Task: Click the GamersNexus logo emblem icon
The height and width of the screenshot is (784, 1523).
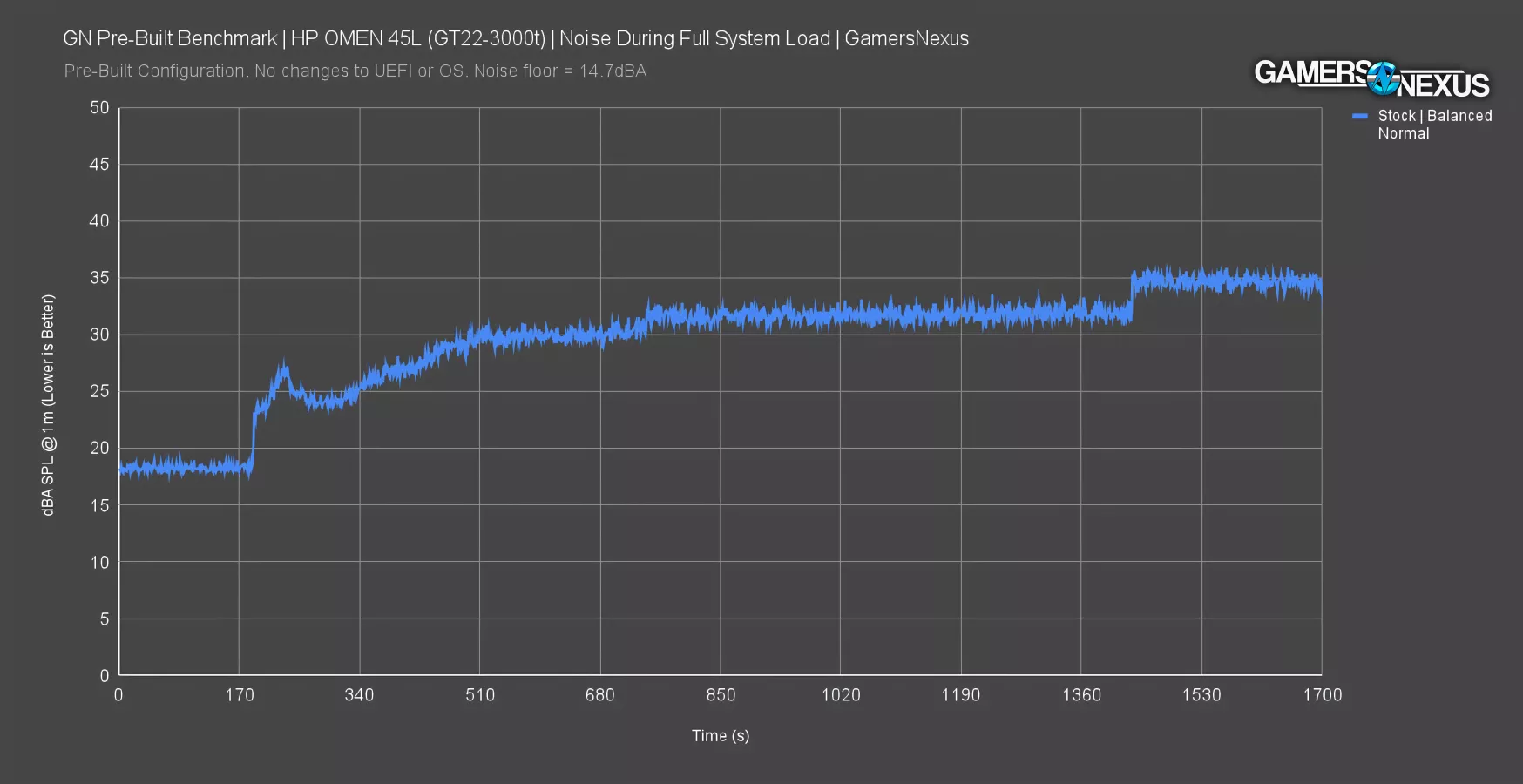Action: click(1382, 78)
